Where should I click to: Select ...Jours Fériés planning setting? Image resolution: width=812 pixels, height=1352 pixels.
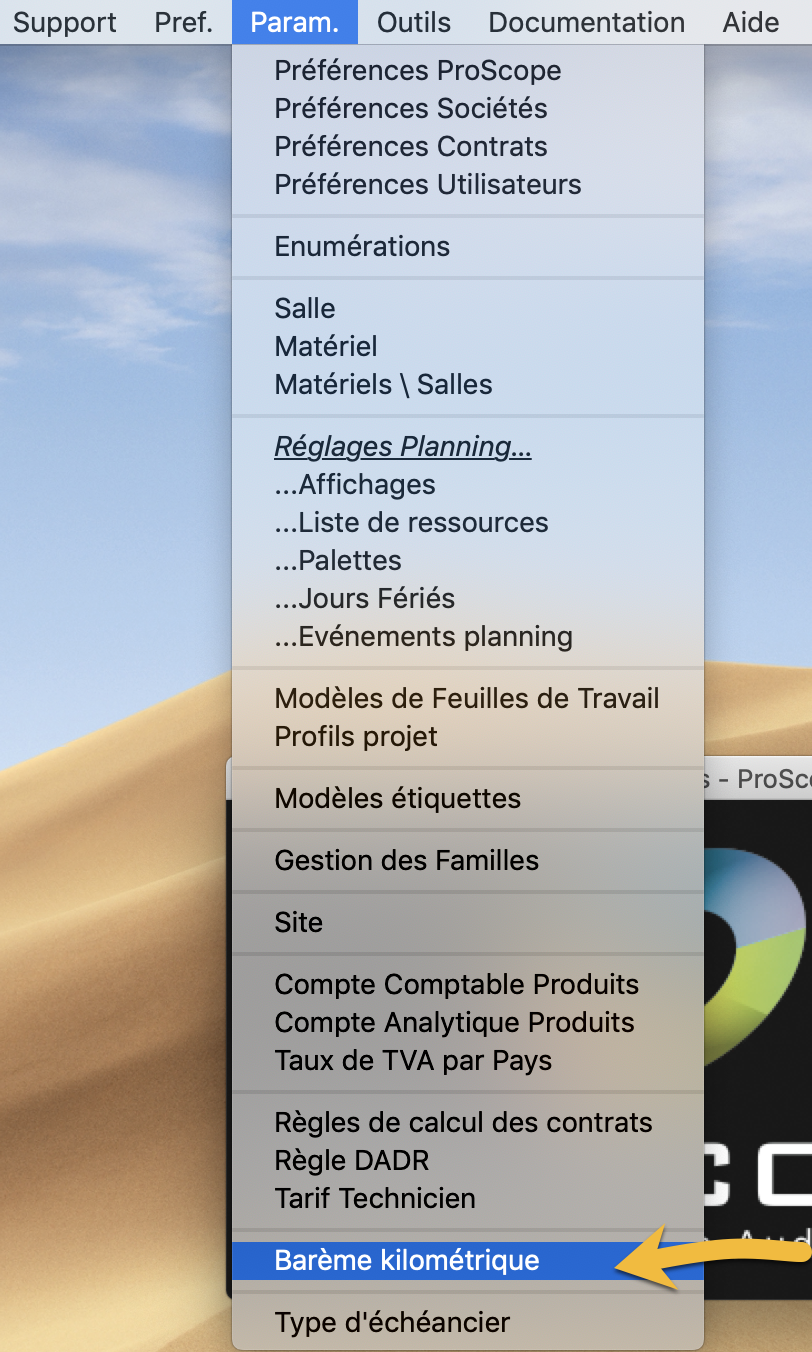(x=365, y=599)
